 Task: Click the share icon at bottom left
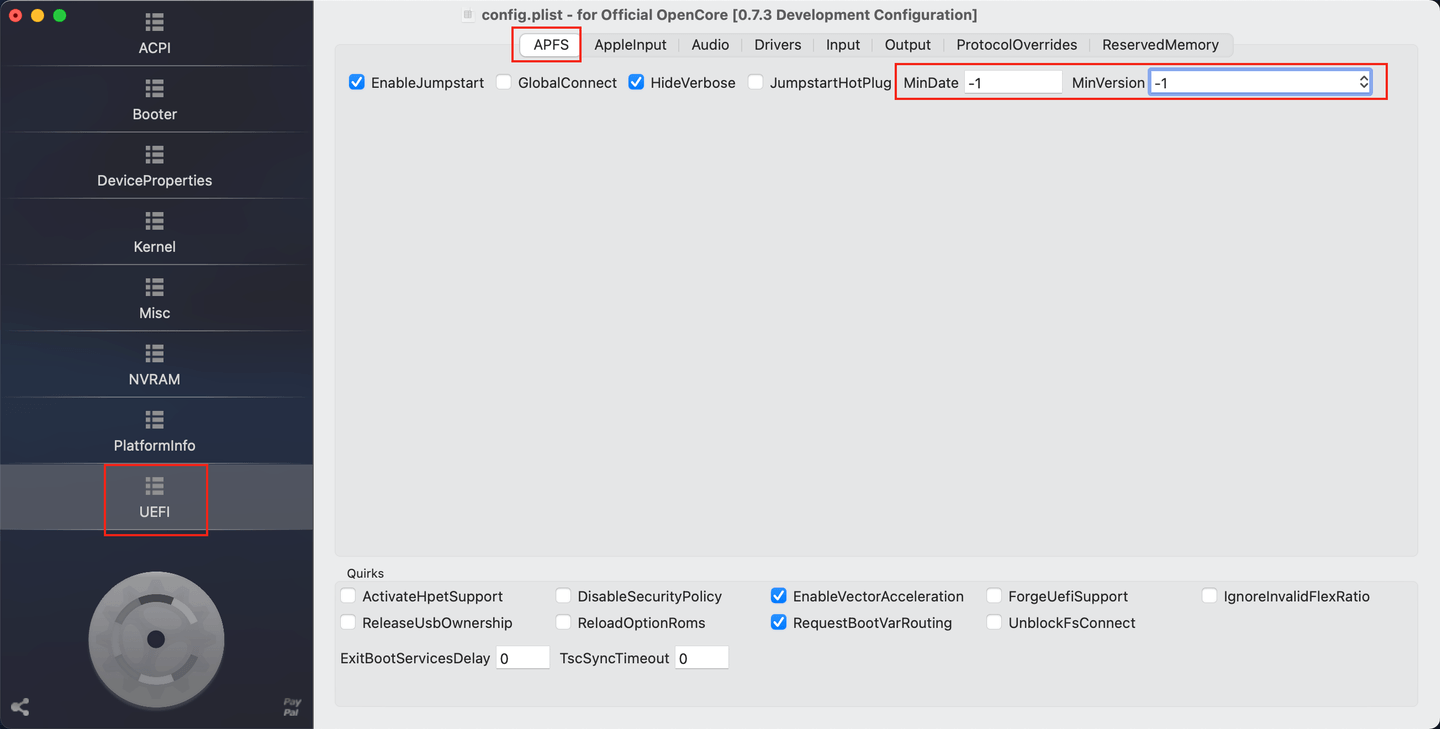20,707
